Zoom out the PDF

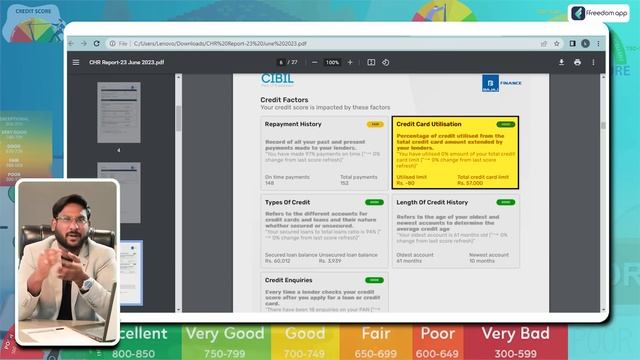click(314, 62)
